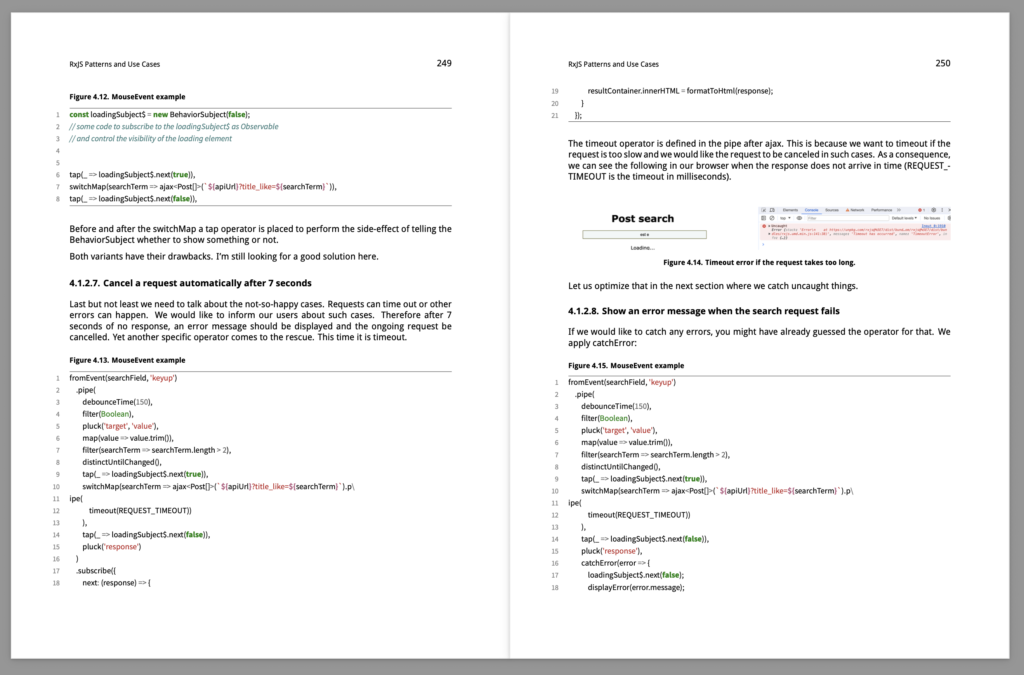Focus the console Filter field
Screen dimensions: 1024x675
(848, 218)
